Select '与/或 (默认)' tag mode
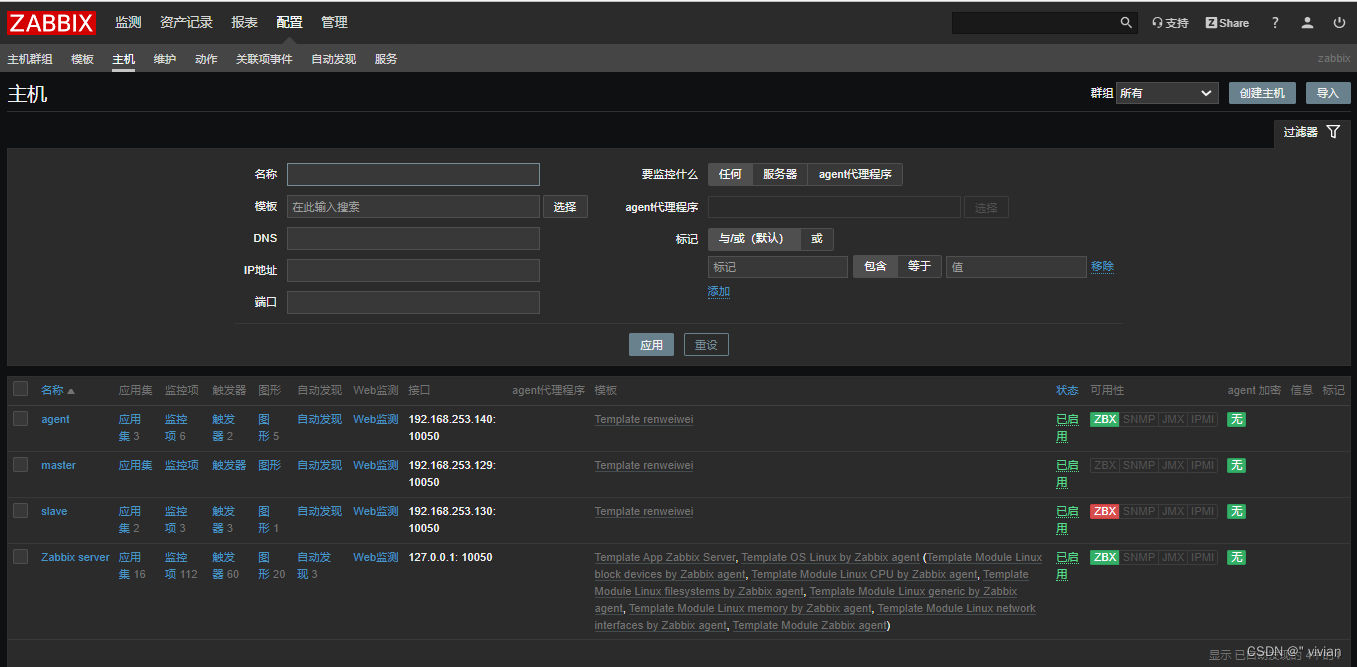The image size is (1357, 667). tap(754, 239)
